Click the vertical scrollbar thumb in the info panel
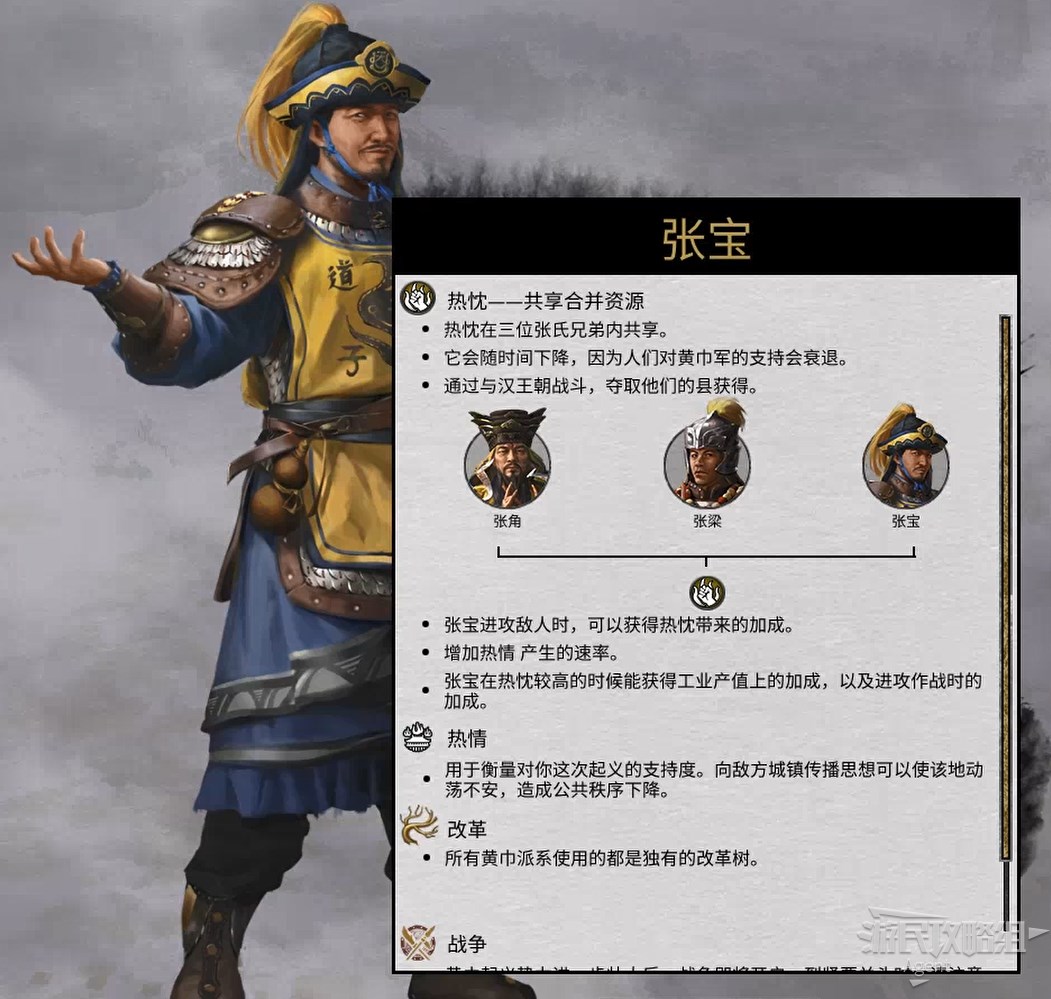Viewport: 1051px width, 999px height. [x=1005, y=587]
